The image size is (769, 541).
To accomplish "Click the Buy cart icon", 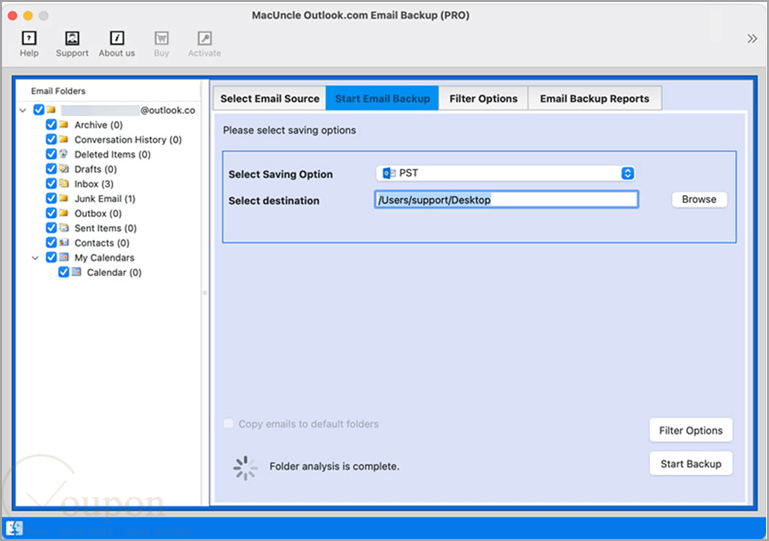I will [x=161, y=38].
